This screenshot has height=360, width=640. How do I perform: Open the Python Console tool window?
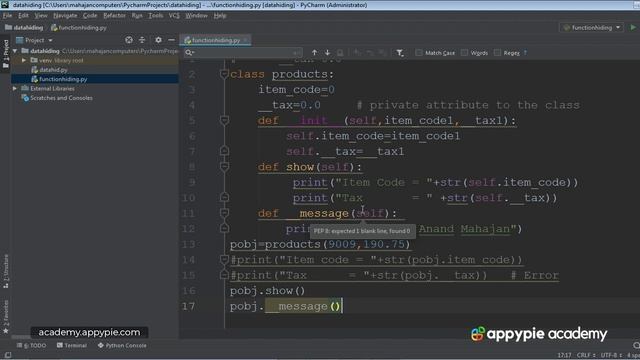122,346
